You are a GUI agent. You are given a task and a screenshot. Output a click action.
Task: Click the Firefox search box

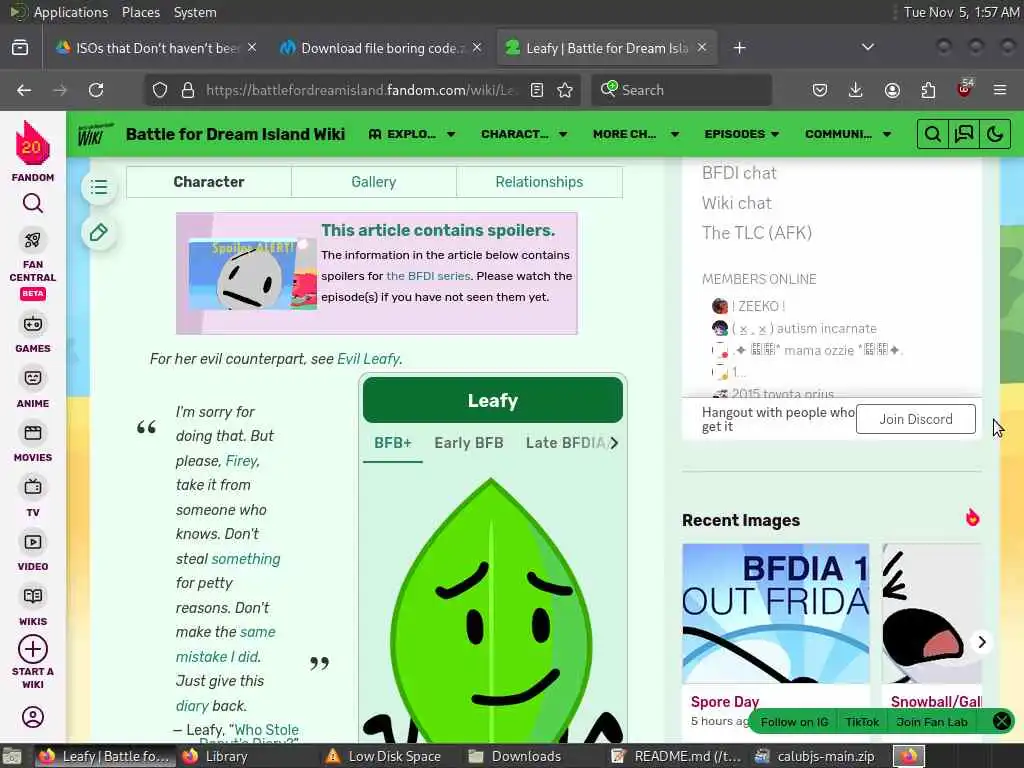coord(682,90)
